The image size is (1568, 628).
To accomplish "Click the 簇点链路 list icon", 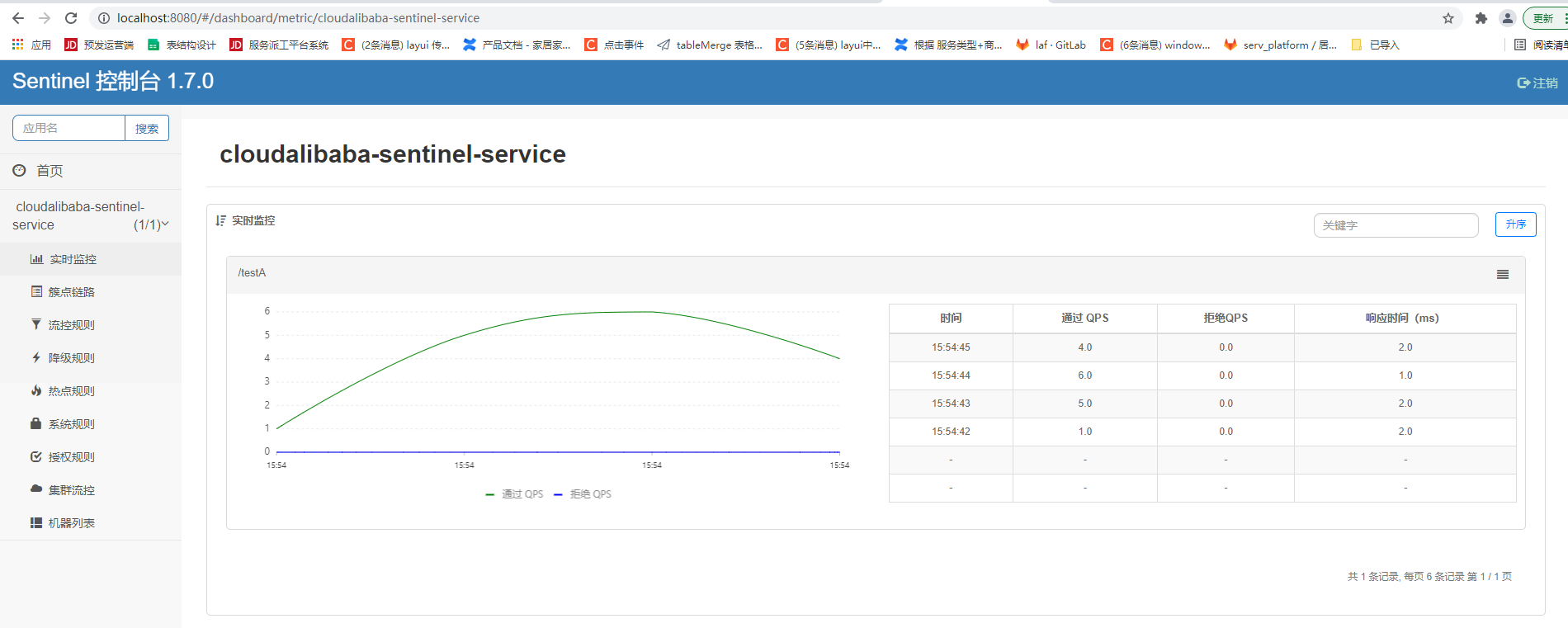I will (x=36, y=291).
